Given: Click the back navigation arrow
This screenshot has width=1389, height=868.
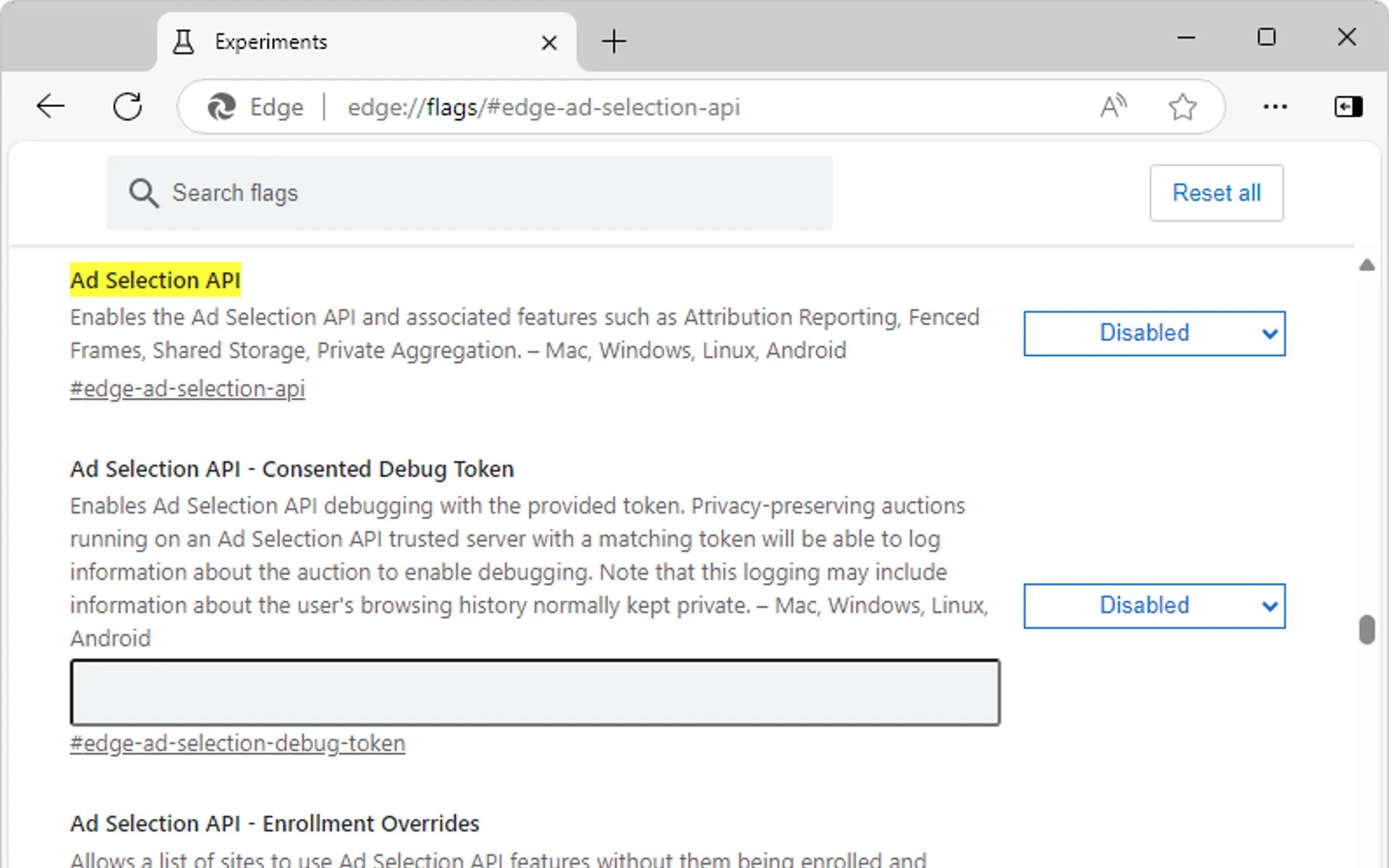Looking at the screenshot, I should [50, 106].
